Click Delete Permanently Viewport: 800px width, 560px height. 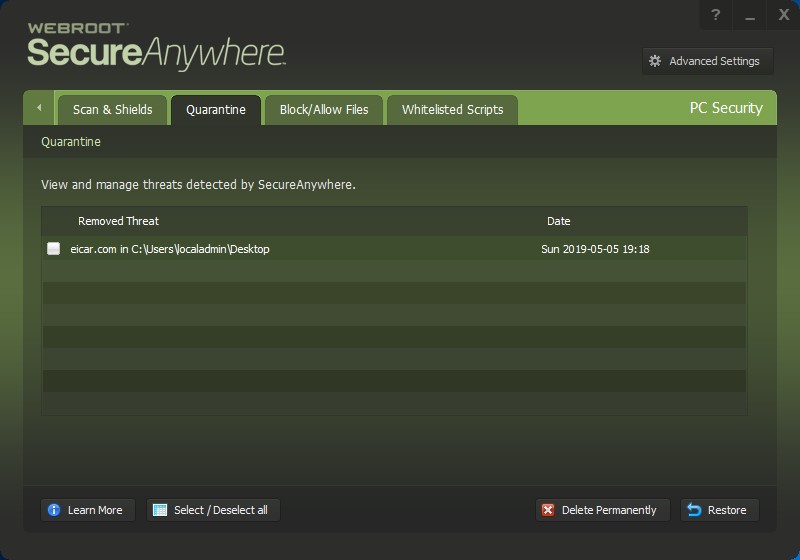pos(602,510)
